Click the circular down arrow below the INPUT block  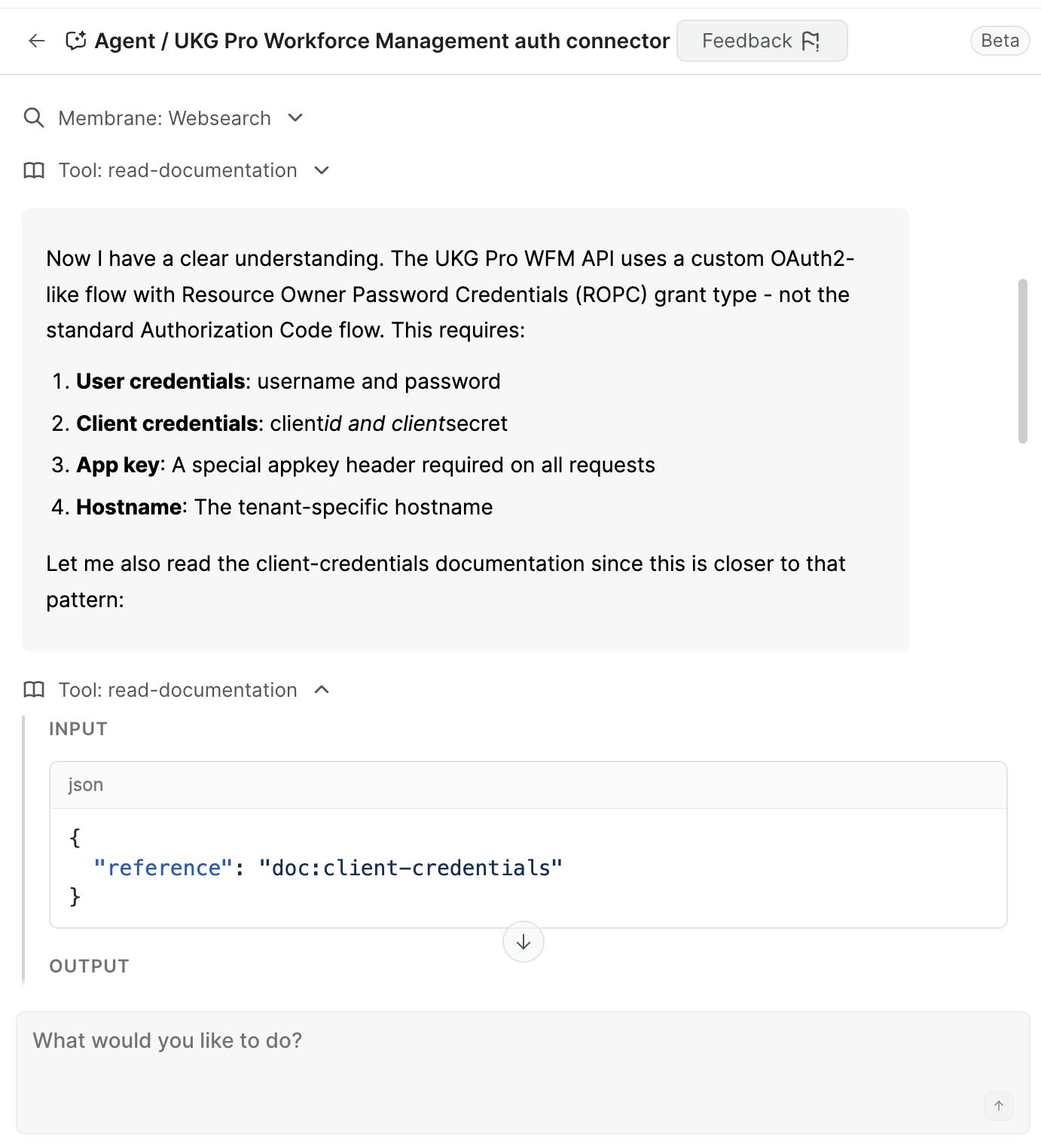tap(523, 942)
